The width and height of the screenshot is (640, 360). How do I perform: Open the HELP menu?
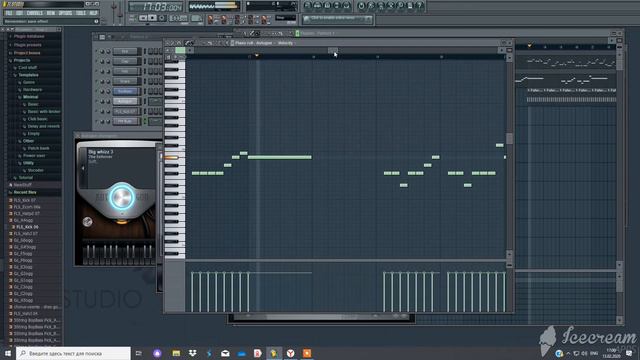(93, 13)
